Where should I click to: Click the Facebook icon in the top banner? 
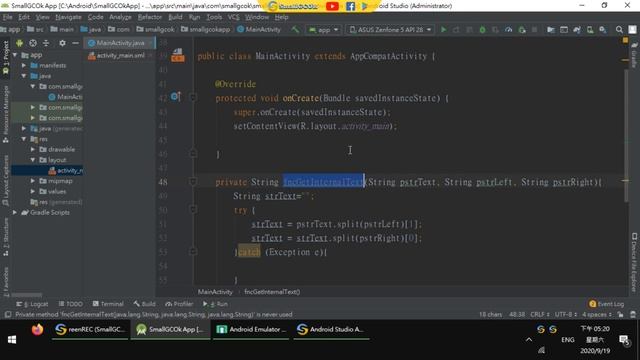pos(350,6)
